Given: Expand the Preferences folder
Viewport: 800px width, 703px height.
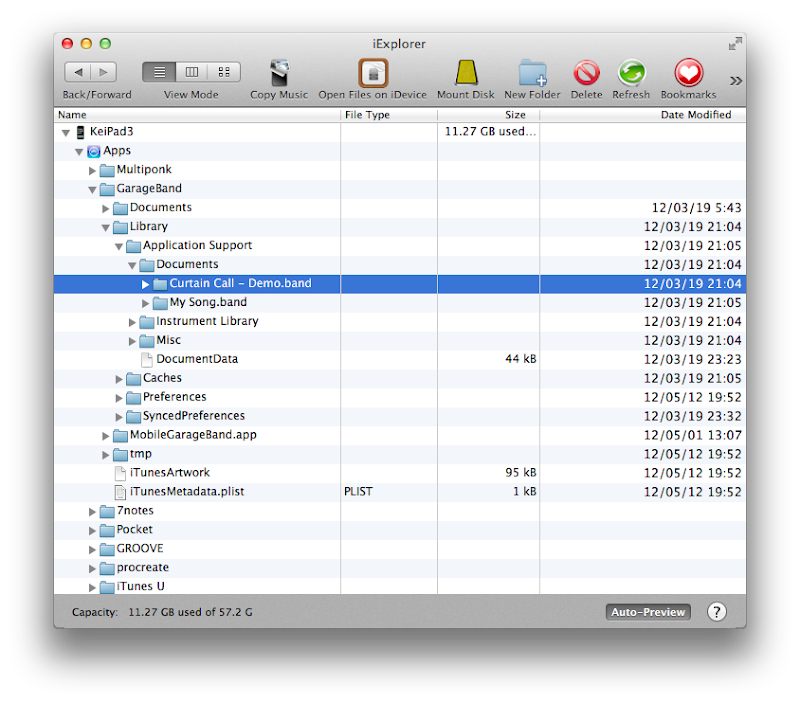Looking at the screenshot, I should point(119,397).
